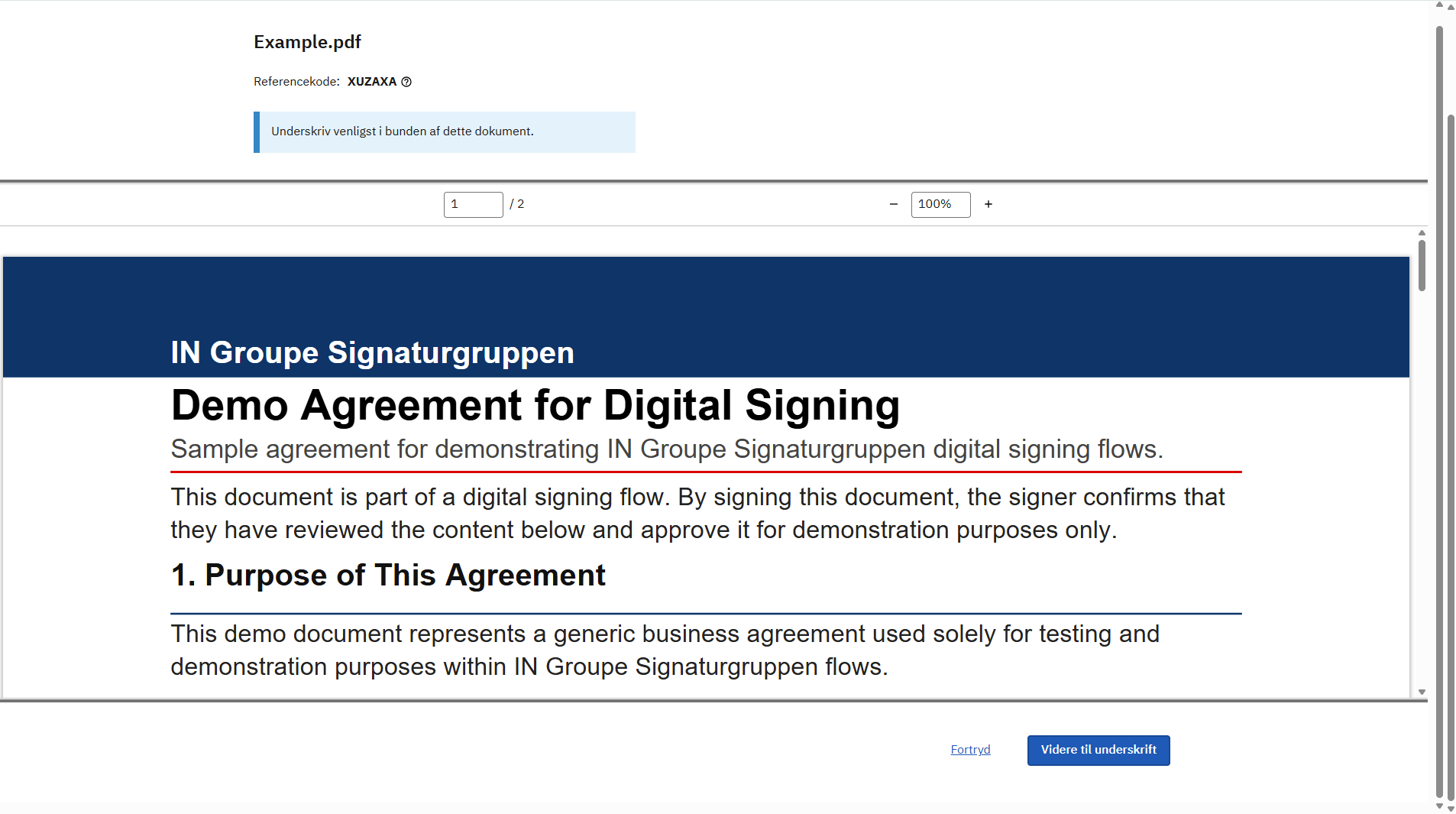Viewport: 1456px width, 814px height.
Task: Click the 'Referencekode:' label
Action: point(296,82)
